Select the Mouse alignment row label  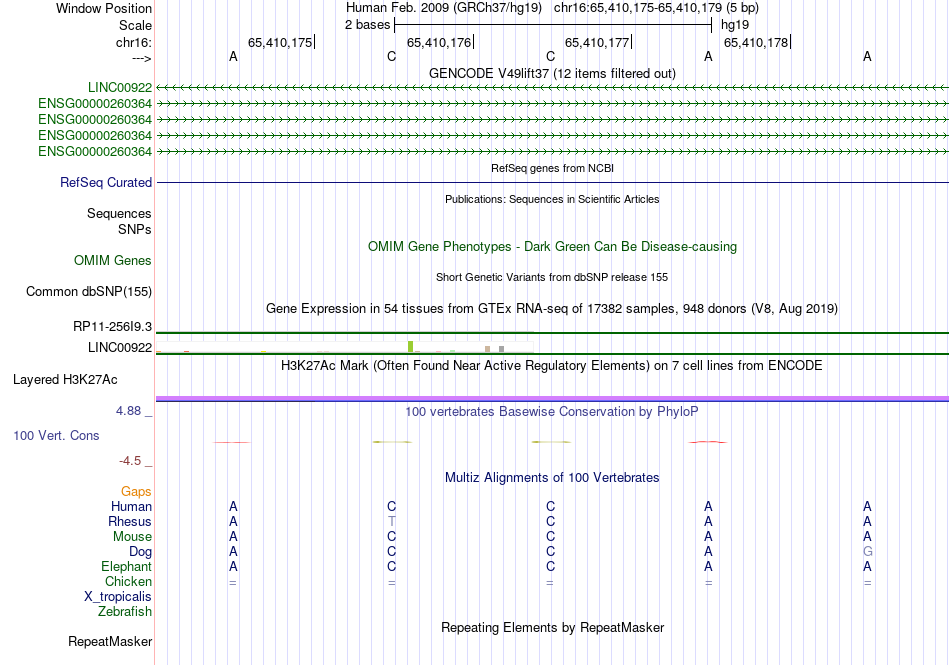[133, 537]
